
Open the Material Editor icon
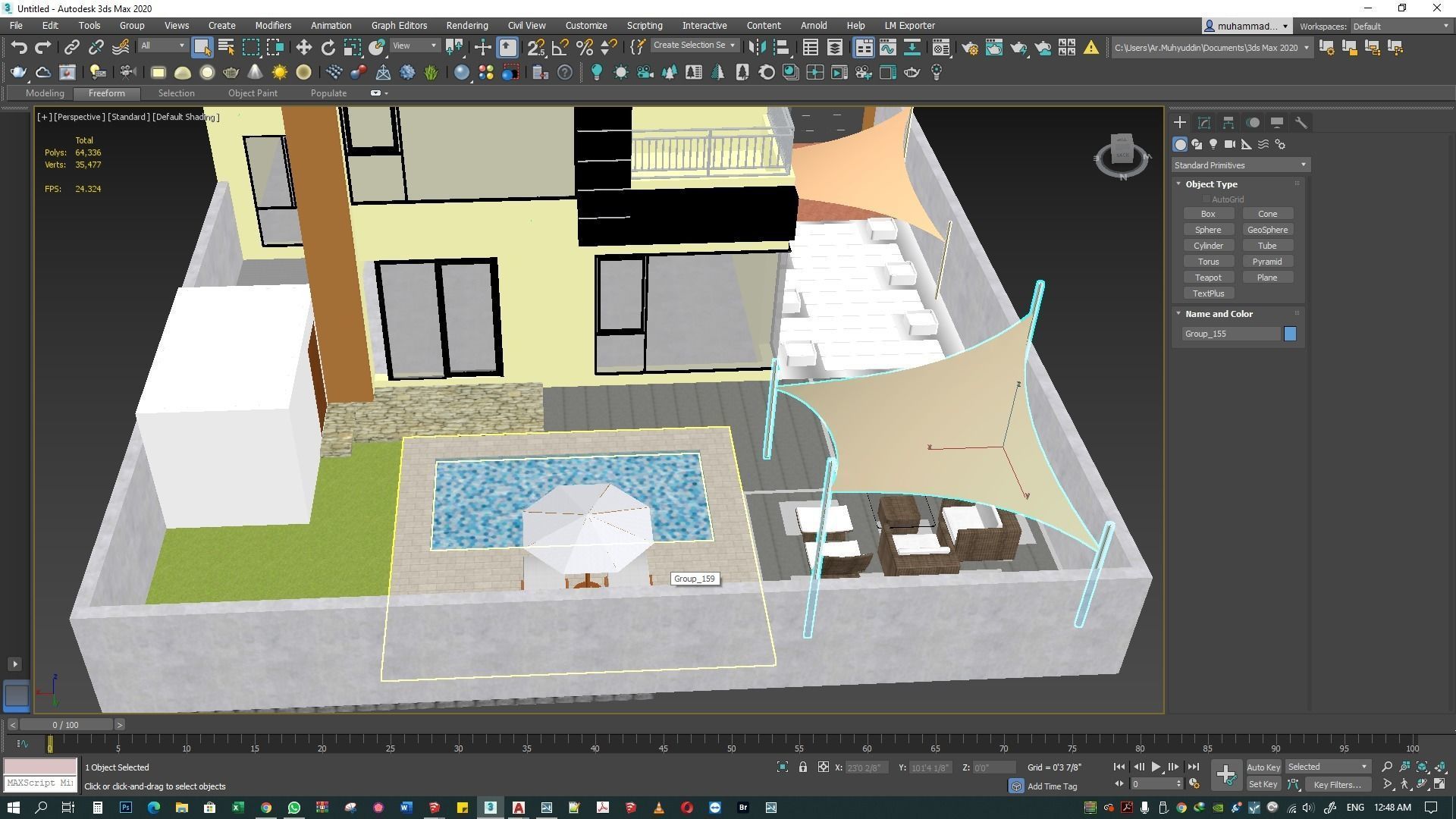(941, 47)
